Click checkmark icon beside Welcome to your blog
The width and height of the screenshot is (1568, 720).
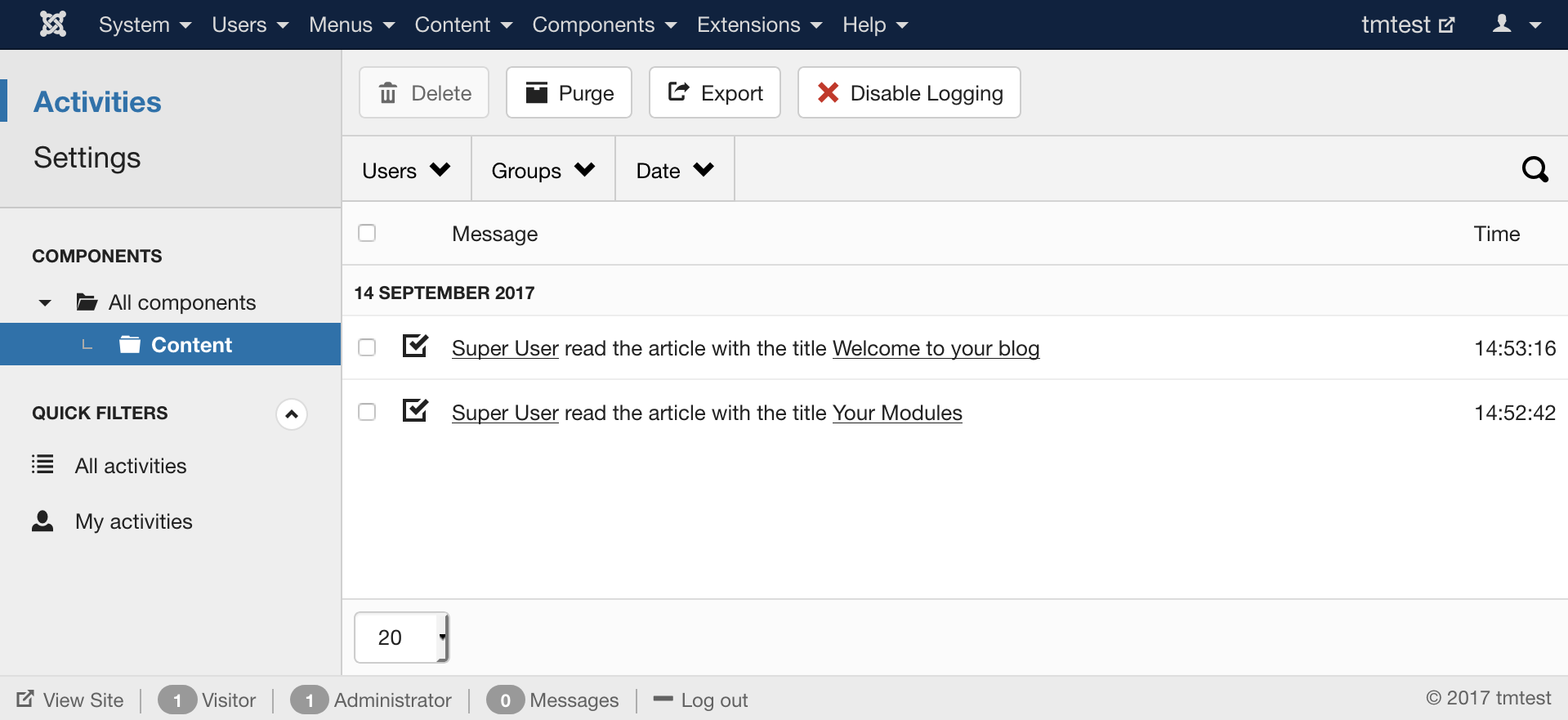(415, 346)
